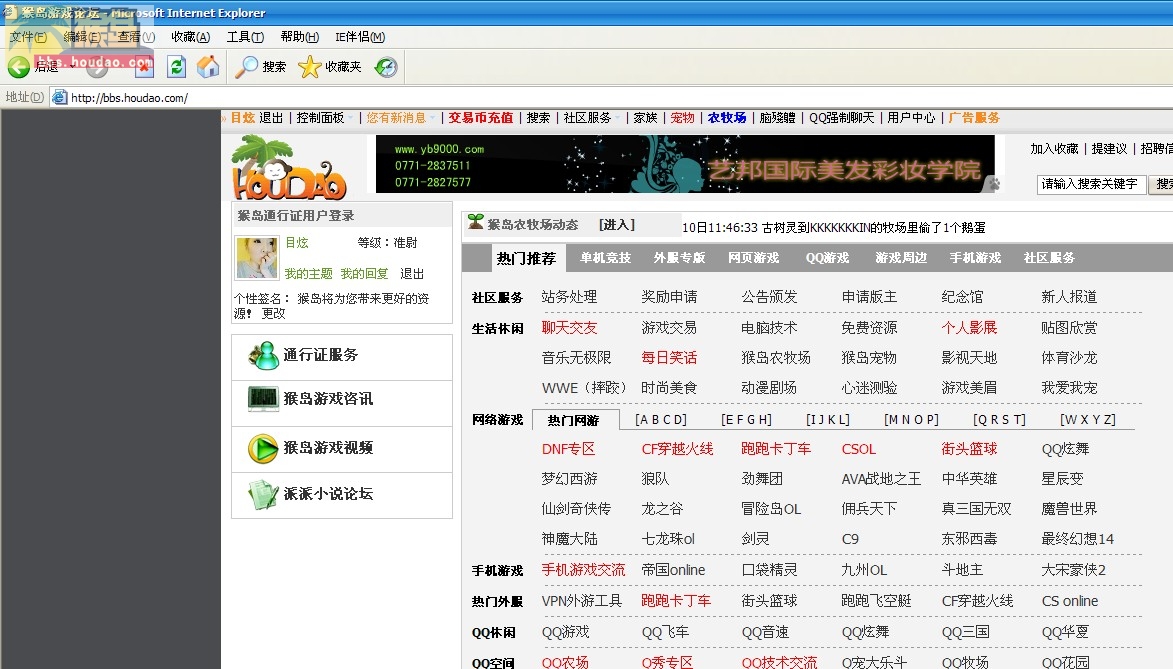Click the green Back arrow icon

click(x=19, y=67)
